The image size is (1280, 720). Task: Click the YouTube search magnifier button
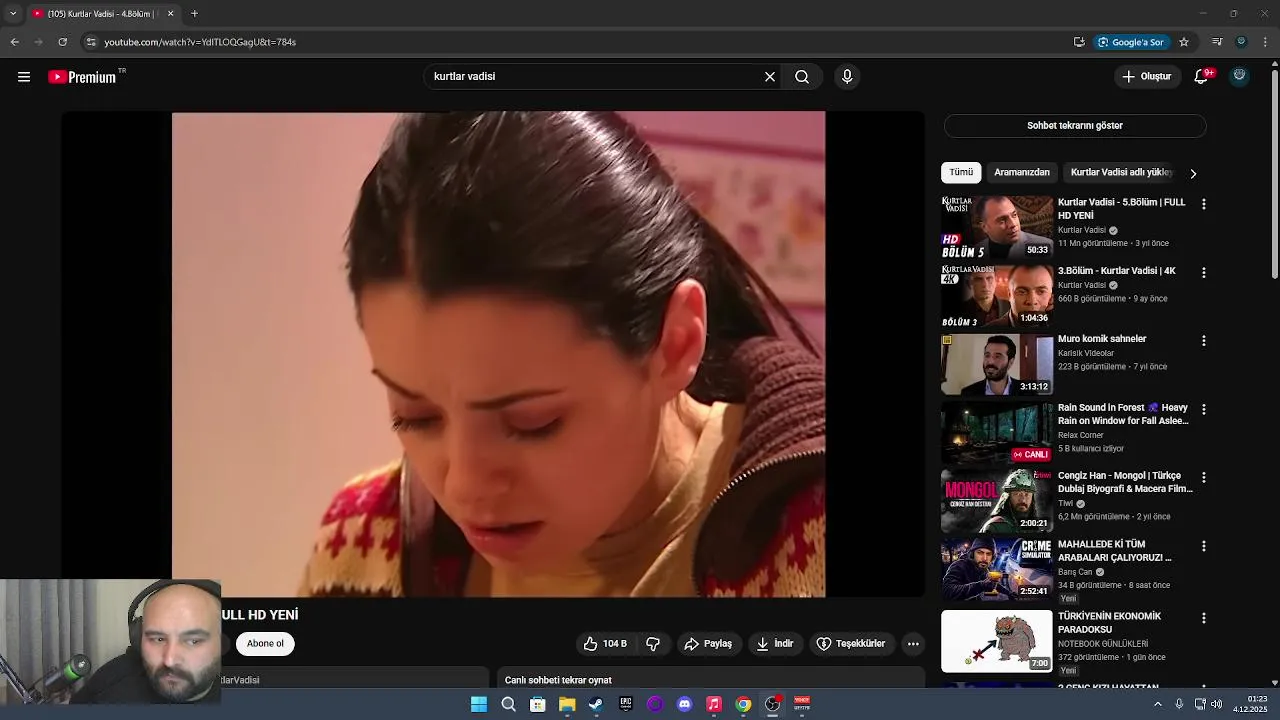[802, 77]
